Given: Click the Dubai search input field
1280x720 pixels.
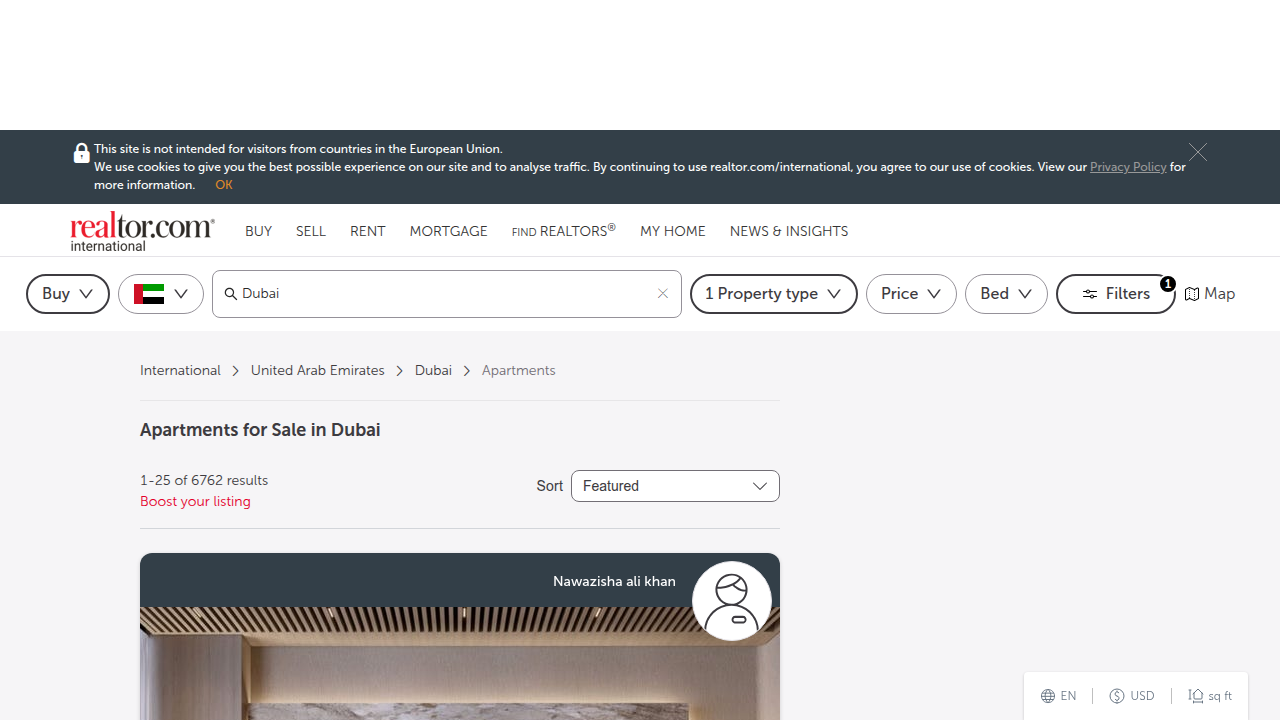Looking at the screenshot, I should (446, 294).
